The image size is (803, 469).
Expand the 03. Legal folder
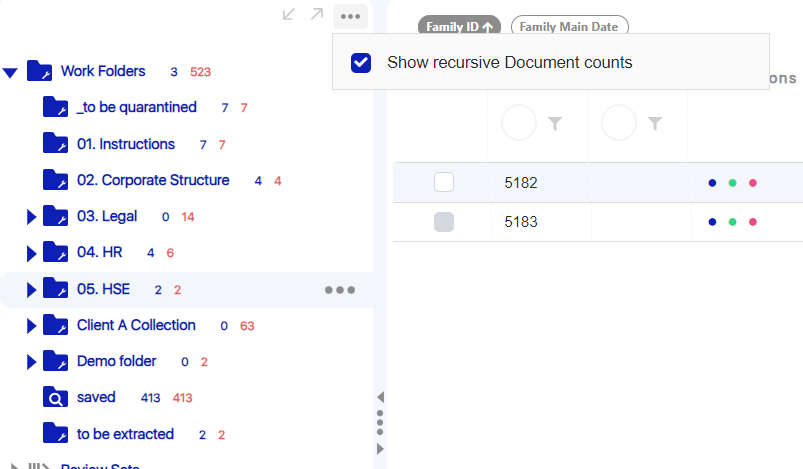31,217
